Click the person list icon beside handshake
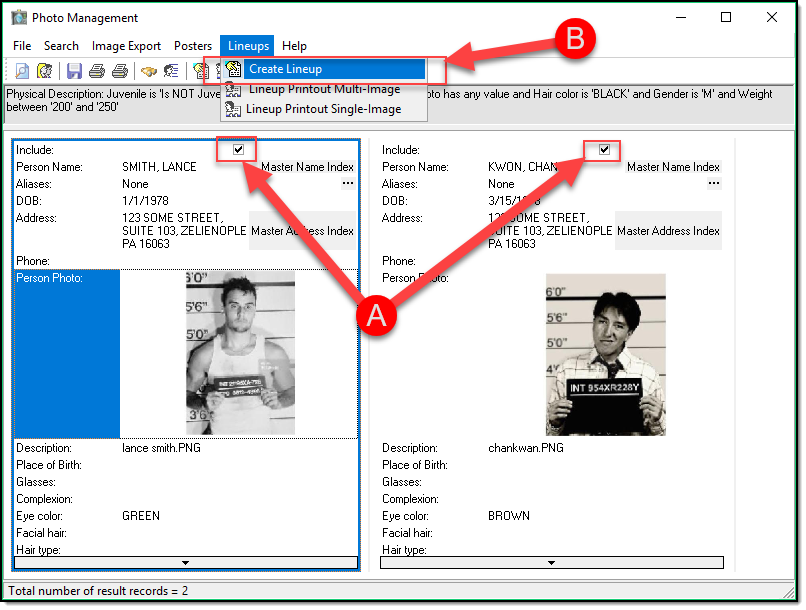The image size is (806, 610). (x=171, y=71)
